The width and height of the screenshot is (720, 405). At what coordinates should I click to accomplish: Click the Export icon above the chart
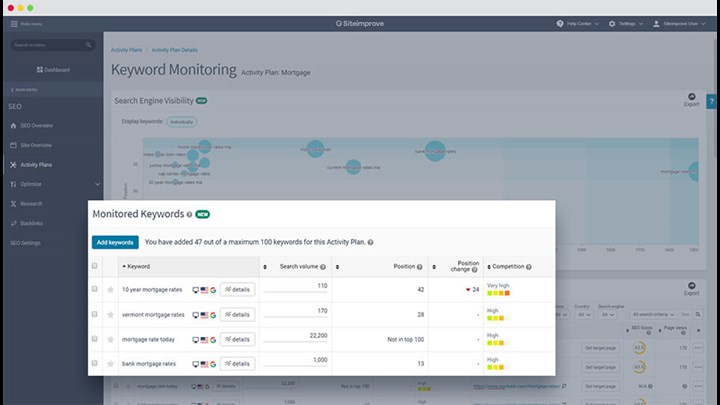pyautogui.click(x=691, y=98)
